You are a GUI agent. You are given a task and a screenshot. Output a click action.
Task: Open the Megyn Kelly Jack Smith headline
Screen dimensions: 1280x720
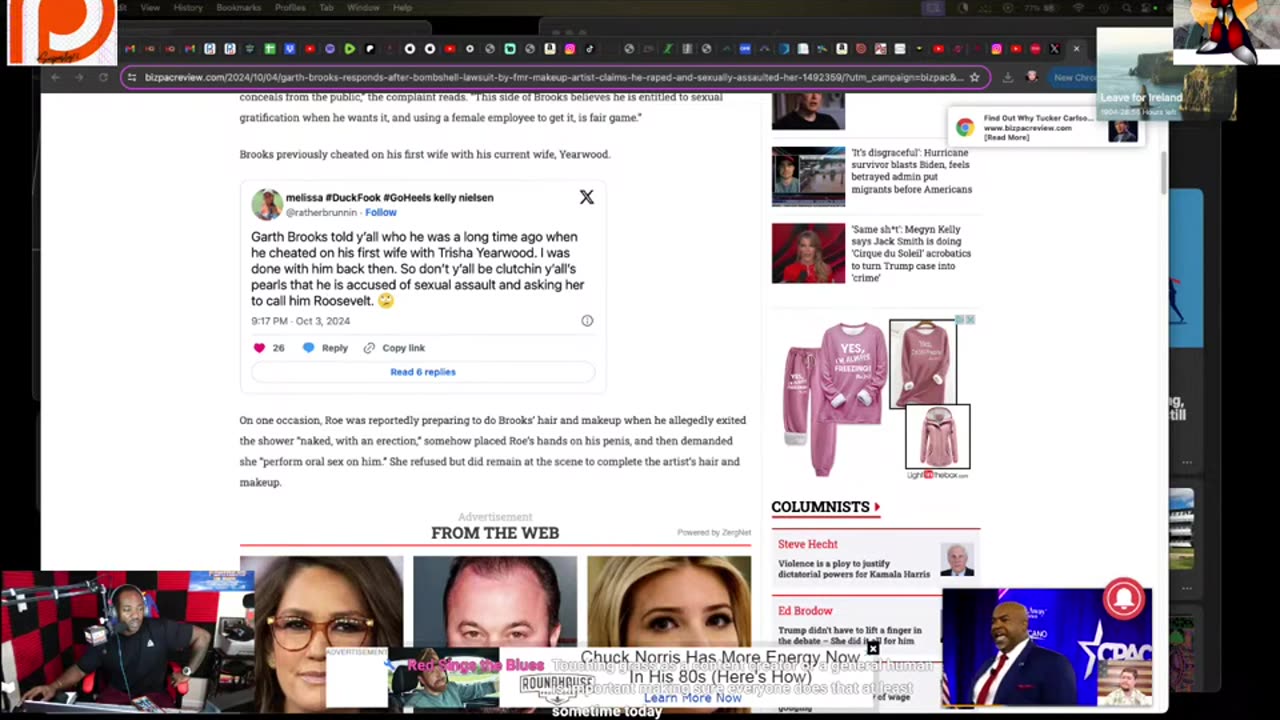pos(911,253)
